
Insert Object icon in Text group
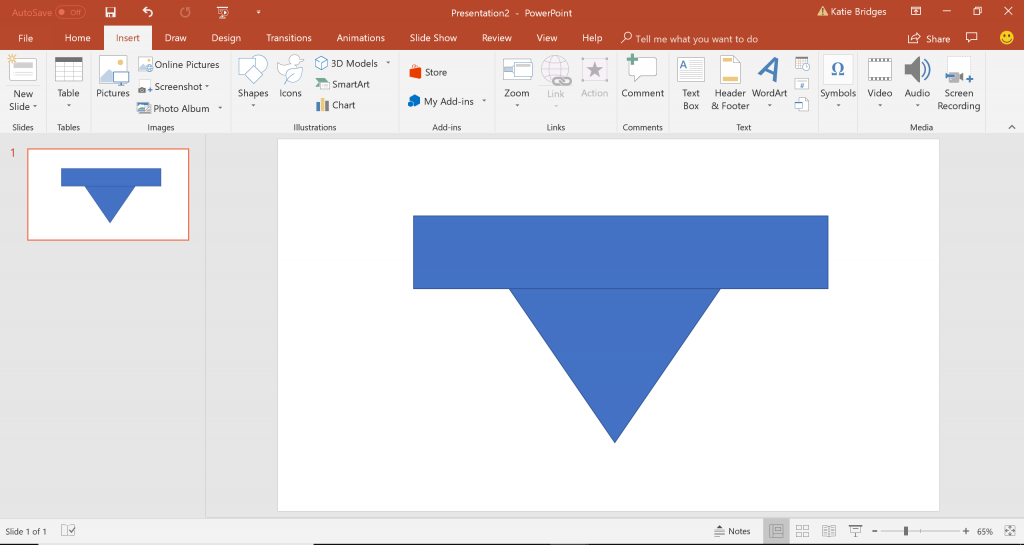(802, 104)
